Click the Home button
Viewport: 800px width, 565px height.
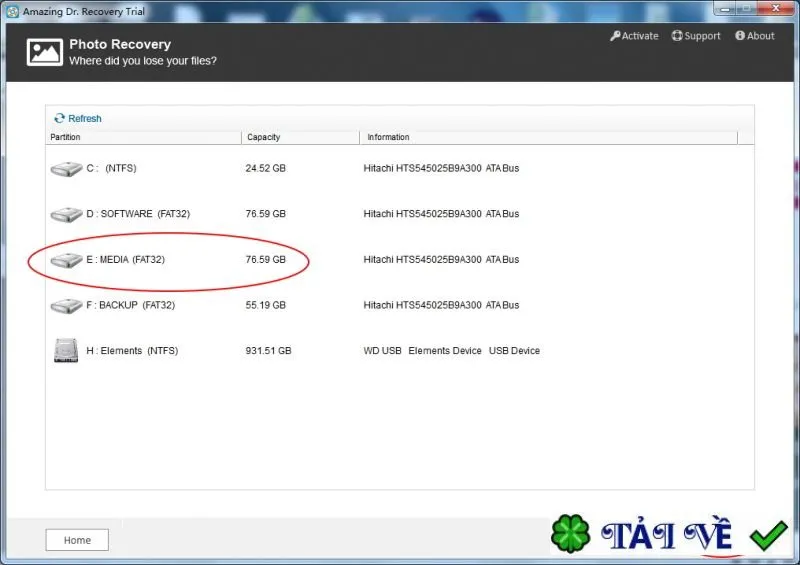tap(77, 540)
